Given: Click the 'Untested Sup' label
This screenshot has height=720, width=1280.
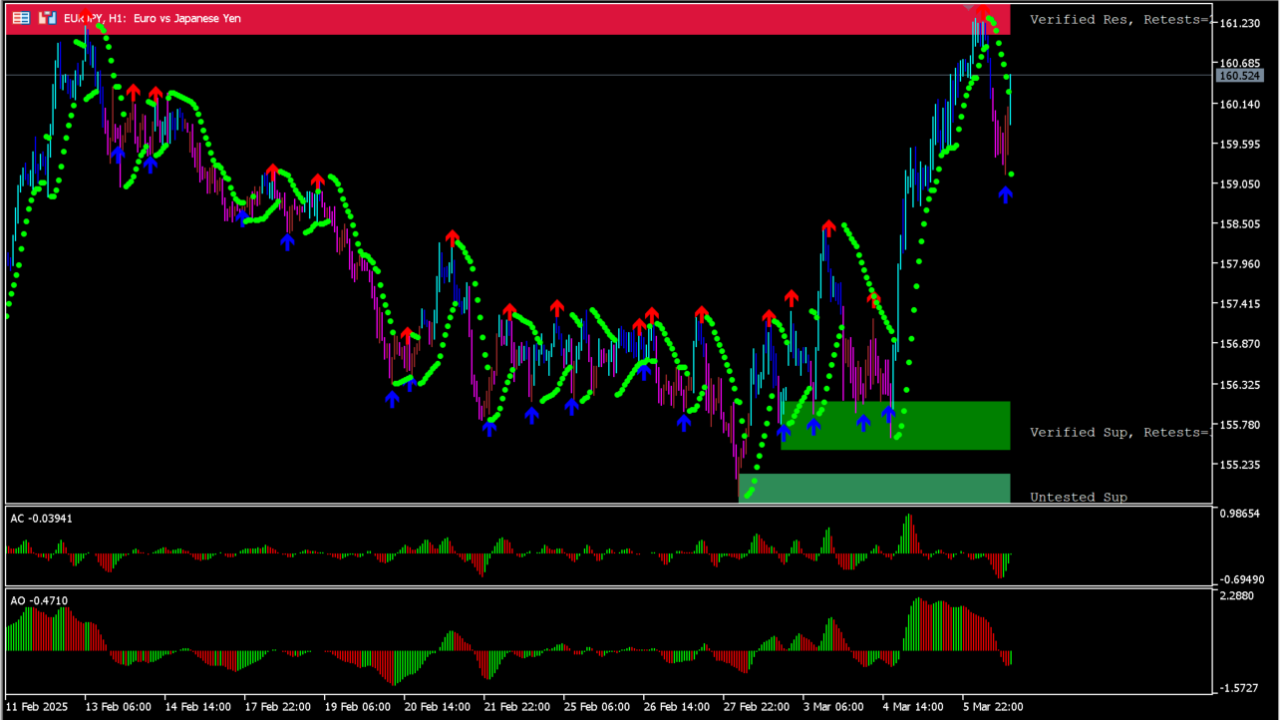Looking at the screenshot, I should coord(1079,497).
